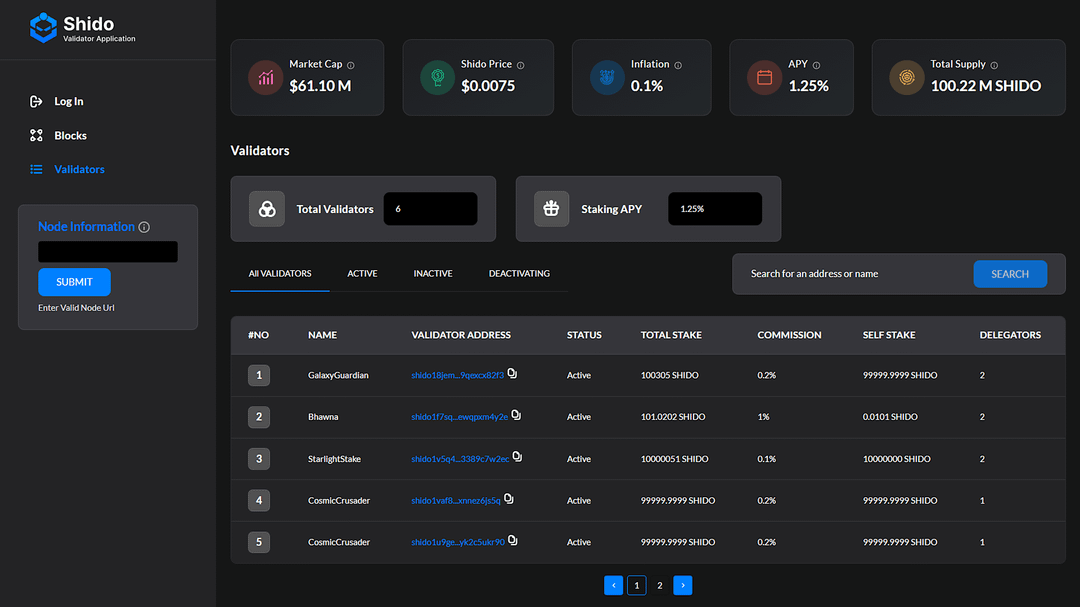Go to the previous page of validators
This screenshot has width=1080, height=607.
[x=613, y=585]
